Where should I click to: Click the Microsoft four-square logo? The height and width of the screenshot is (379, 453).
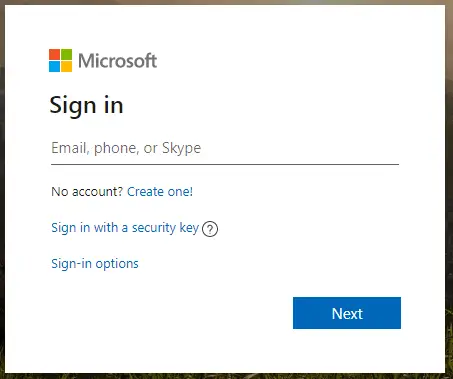pyautogui.click(x=60, y=60)
